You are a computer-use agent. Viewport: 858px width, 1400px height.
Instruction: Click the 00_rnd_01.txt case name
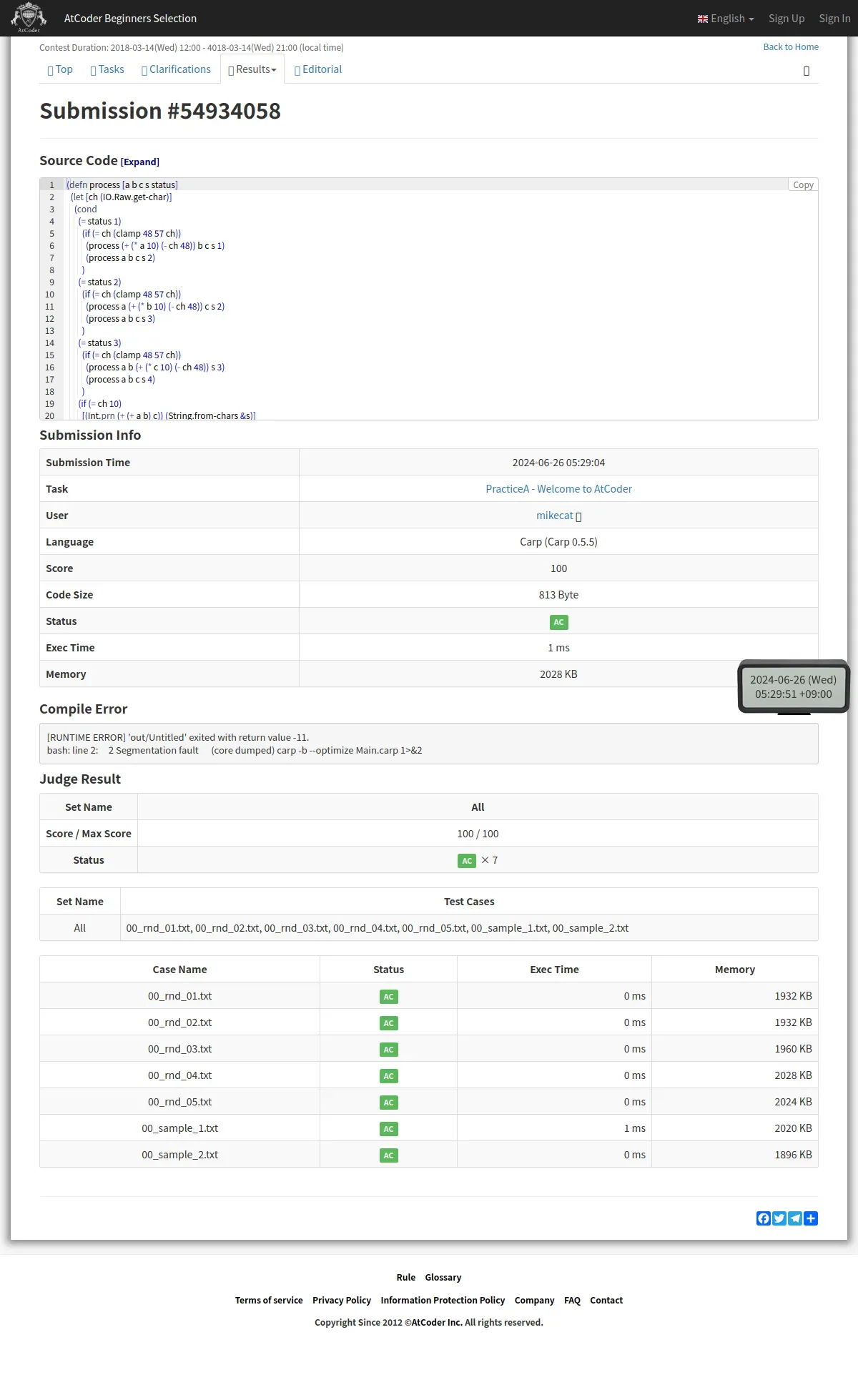[x=179, y=996]
